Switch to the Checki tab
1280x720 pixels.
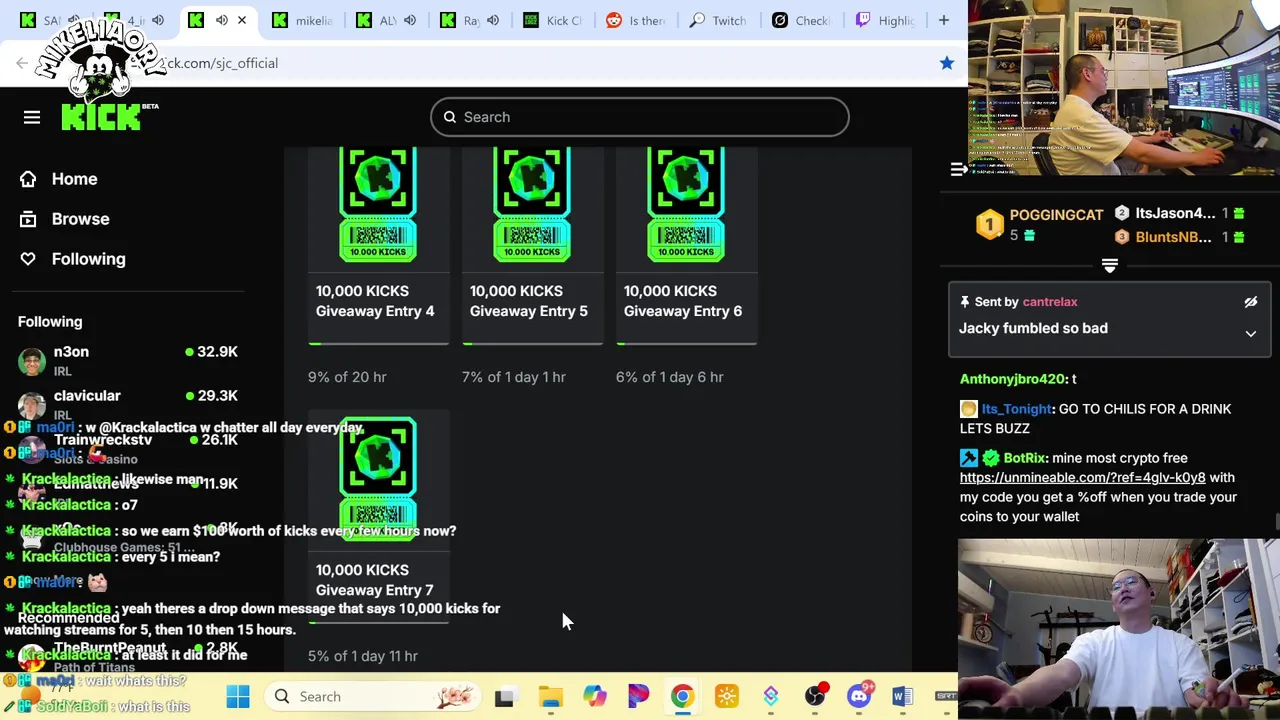[803, 20]
